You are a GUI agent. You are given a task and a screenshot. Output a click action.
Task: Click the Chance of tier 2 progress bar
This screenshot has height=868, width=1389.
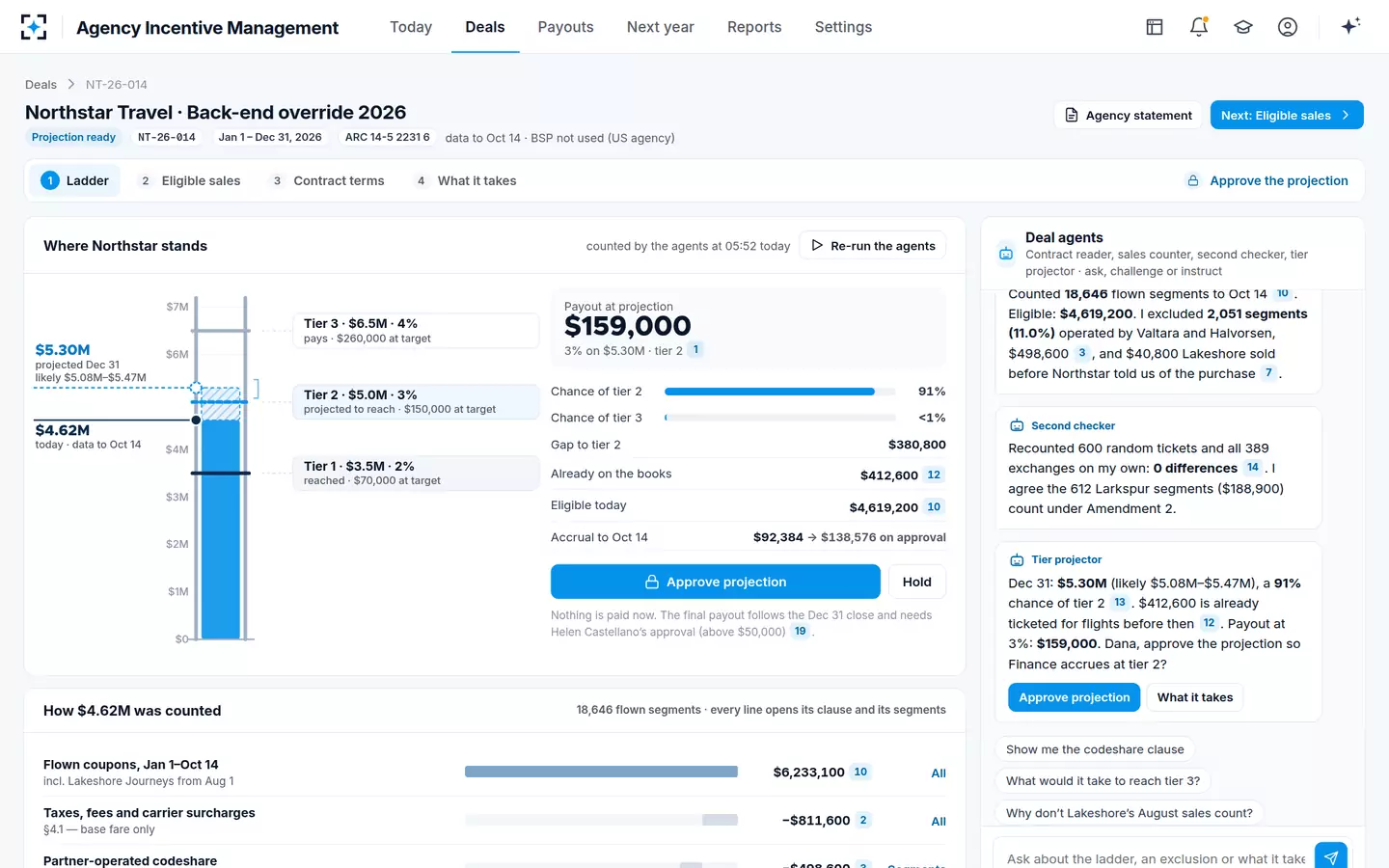coord(778,392)
